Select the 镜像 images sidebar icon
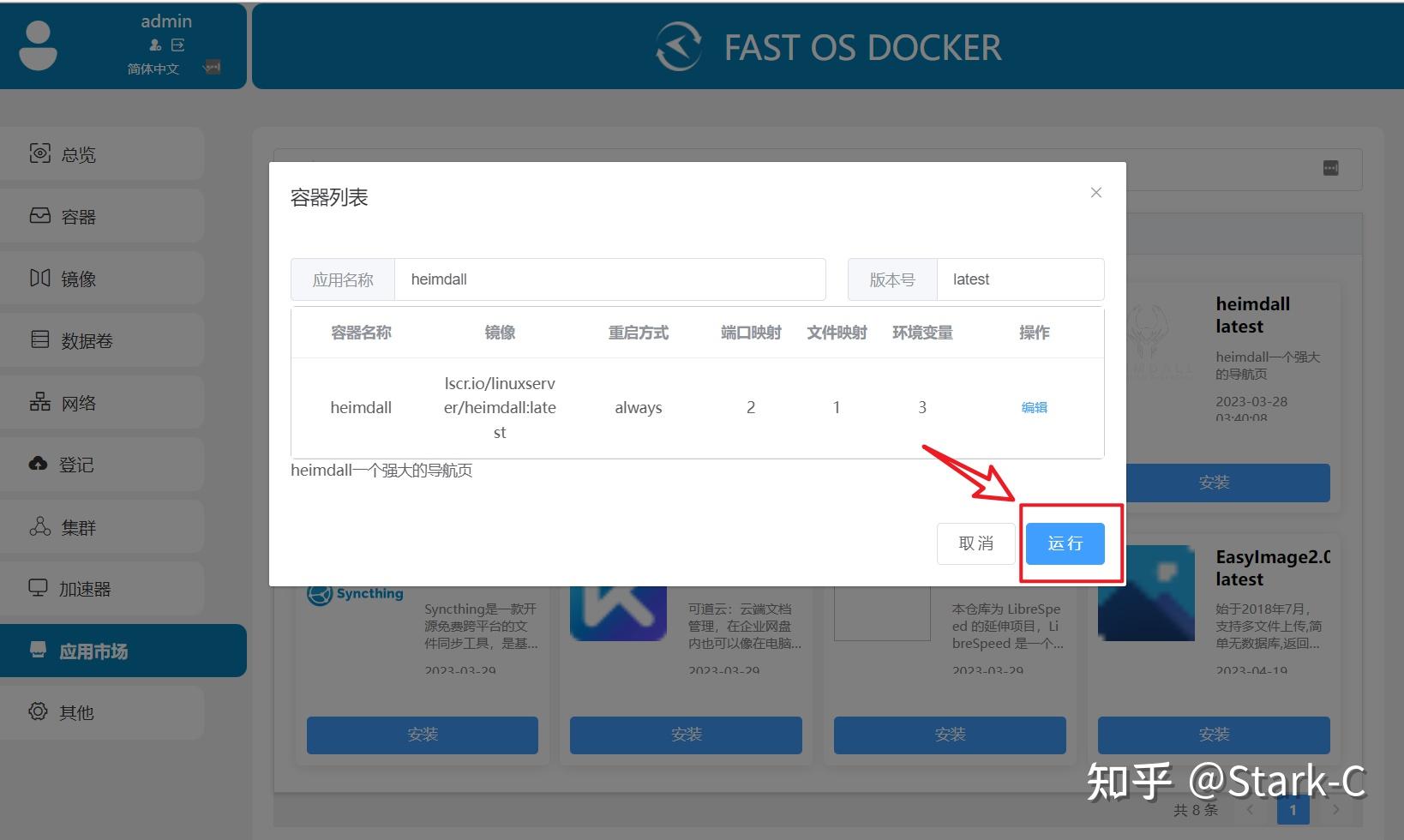The width and height of the screenshot is (1404, 840). (39, 278)
